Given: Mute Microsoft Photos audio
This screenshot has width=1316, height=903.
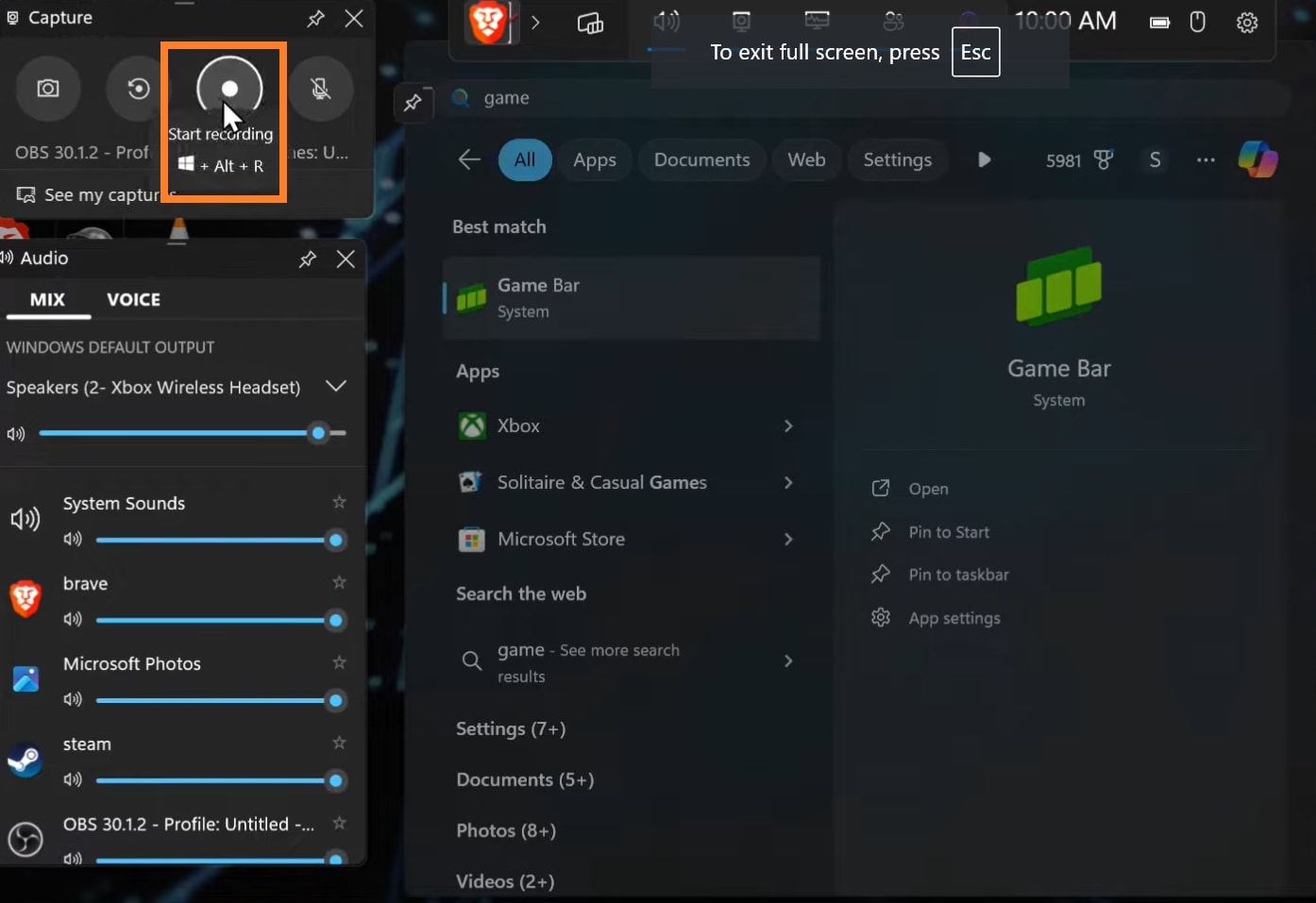Looking at the screenshot, I should [73, 700].
